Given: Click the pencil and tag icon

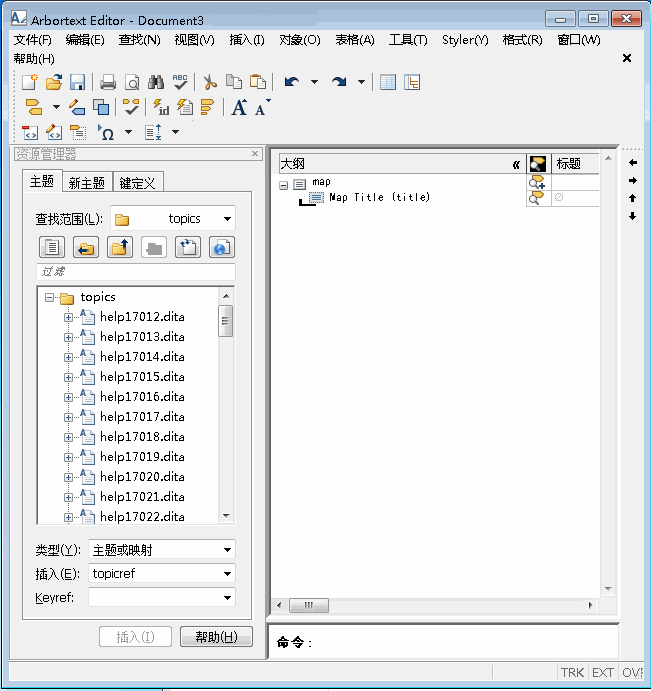Looking at the screenshot, I should [x=77, y=107].
